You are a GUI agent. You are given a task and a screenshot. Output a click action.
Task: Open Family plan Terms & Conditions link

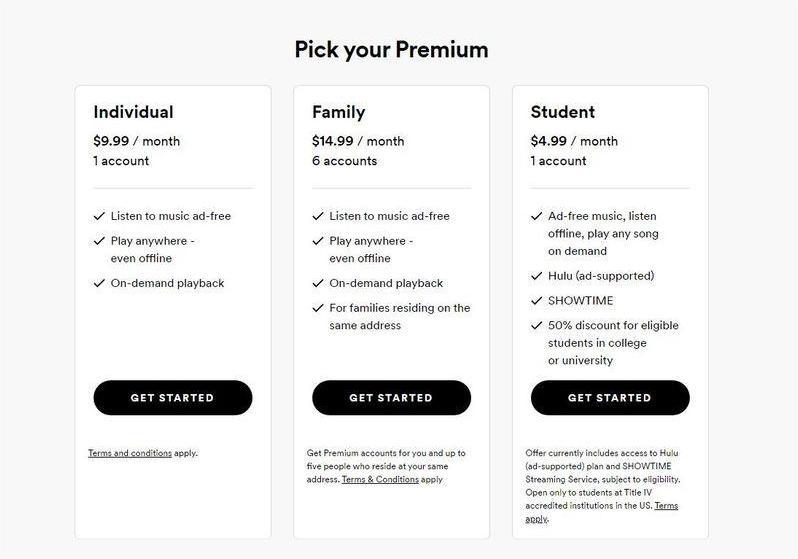click(380, 480)
